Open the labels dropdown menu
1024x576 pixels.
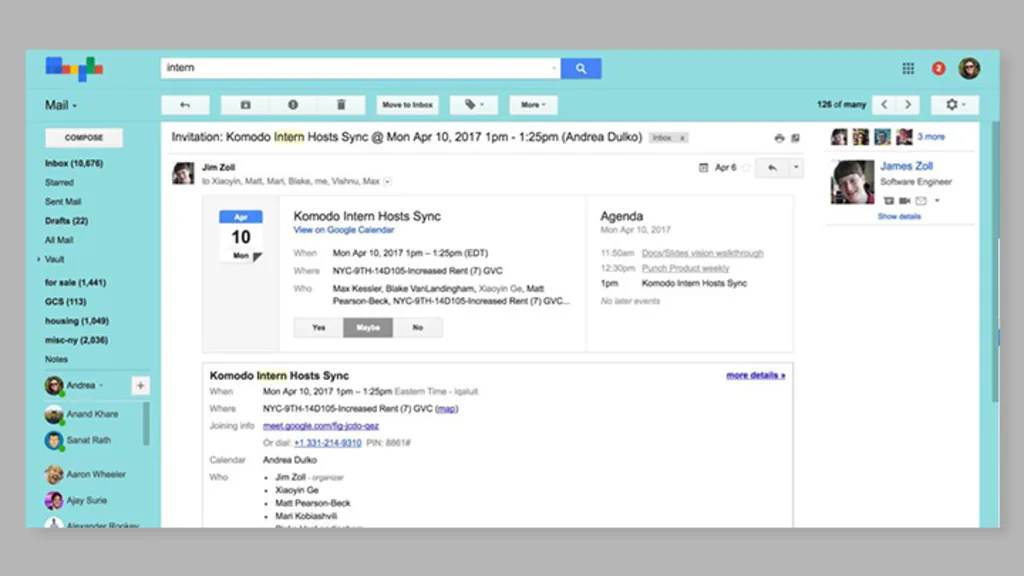pyautogui.click(x=474, y=104)
